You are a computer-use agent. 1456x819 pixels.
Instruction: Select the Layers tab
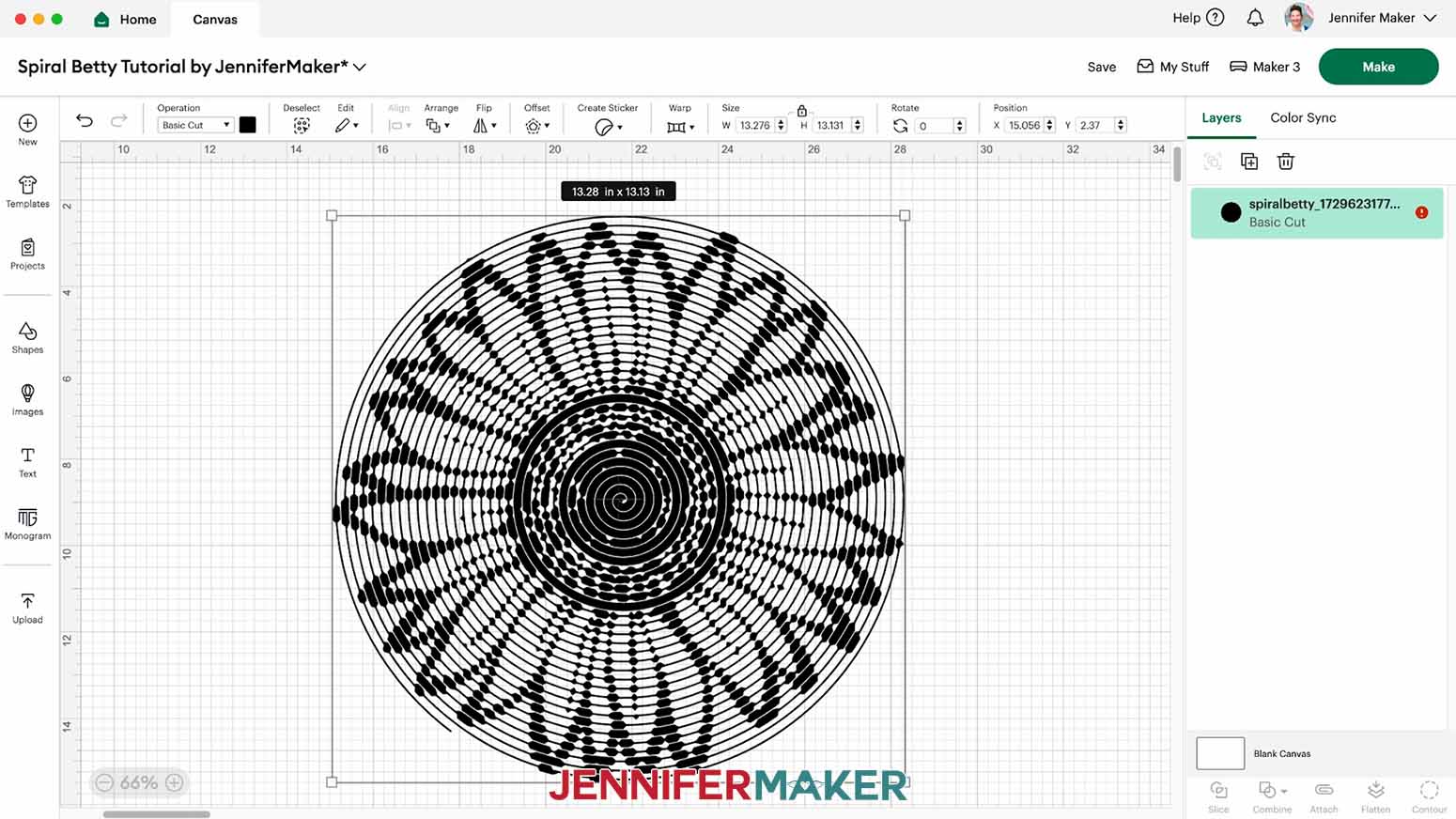click(x=1221, y=117)
